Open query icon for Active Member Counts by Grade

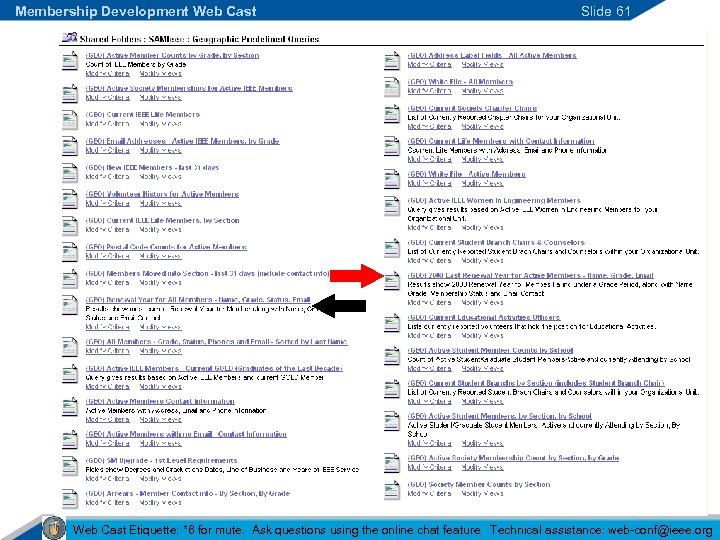70,61
